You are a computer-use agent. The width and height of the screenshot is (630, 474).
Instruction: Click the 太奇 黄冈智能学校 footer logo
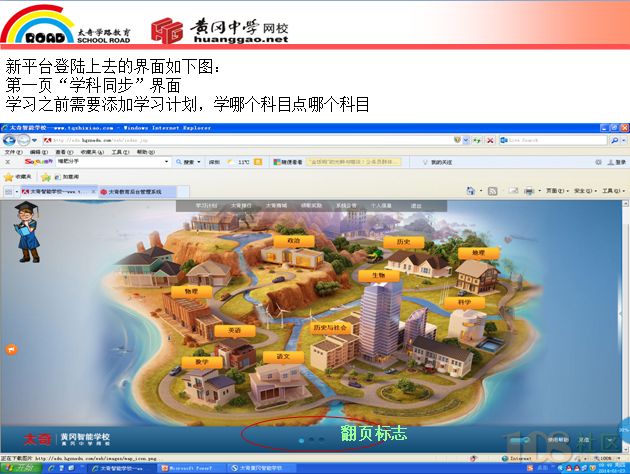[67, 439]
